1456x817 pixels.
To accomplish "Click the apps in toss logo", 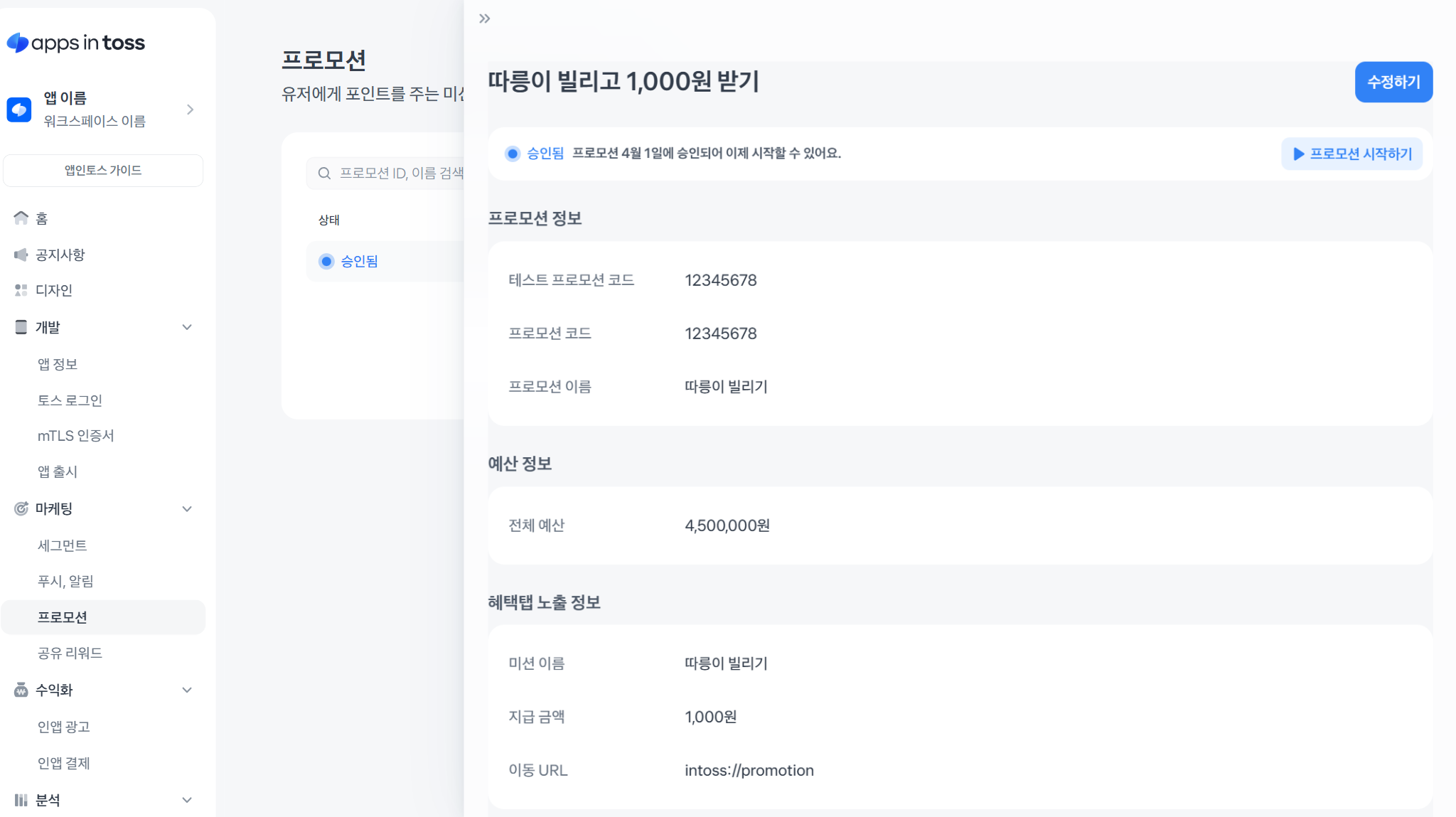I will 75,43.
